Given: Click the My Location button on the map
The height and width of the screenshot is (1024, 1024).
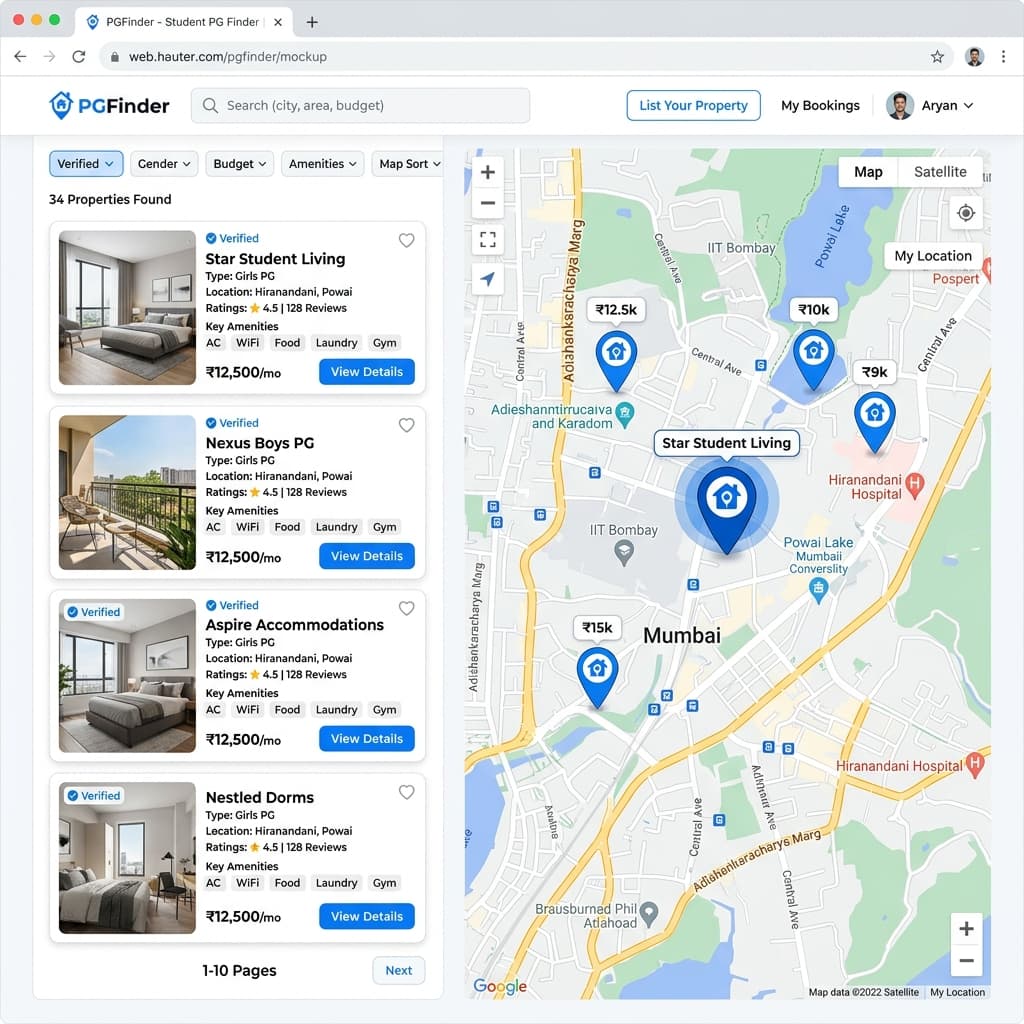Looking at the screenshot, I should (x=933, y=256).
